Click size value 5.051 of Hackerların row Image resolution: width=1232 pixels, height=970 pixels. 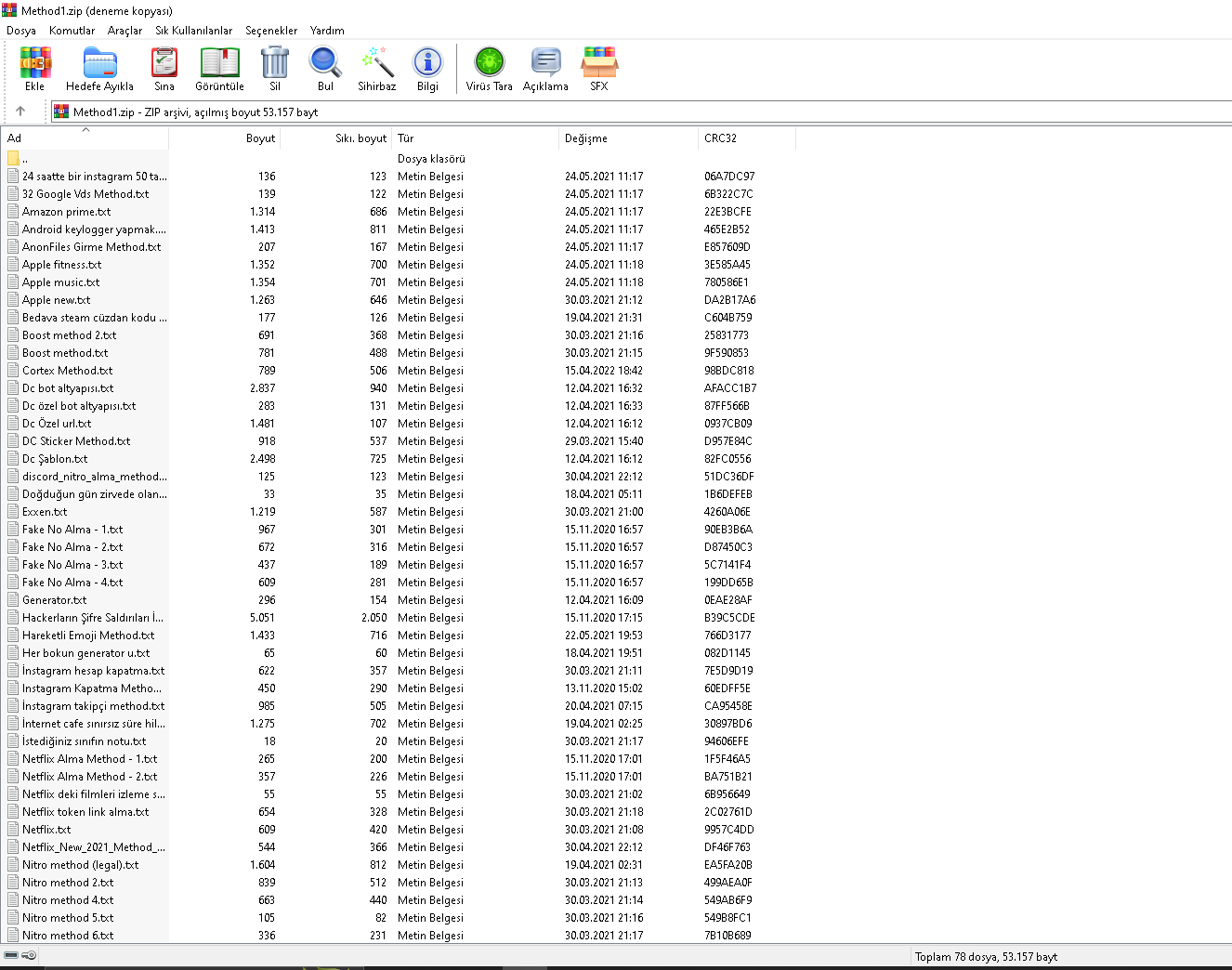[262, 618]
